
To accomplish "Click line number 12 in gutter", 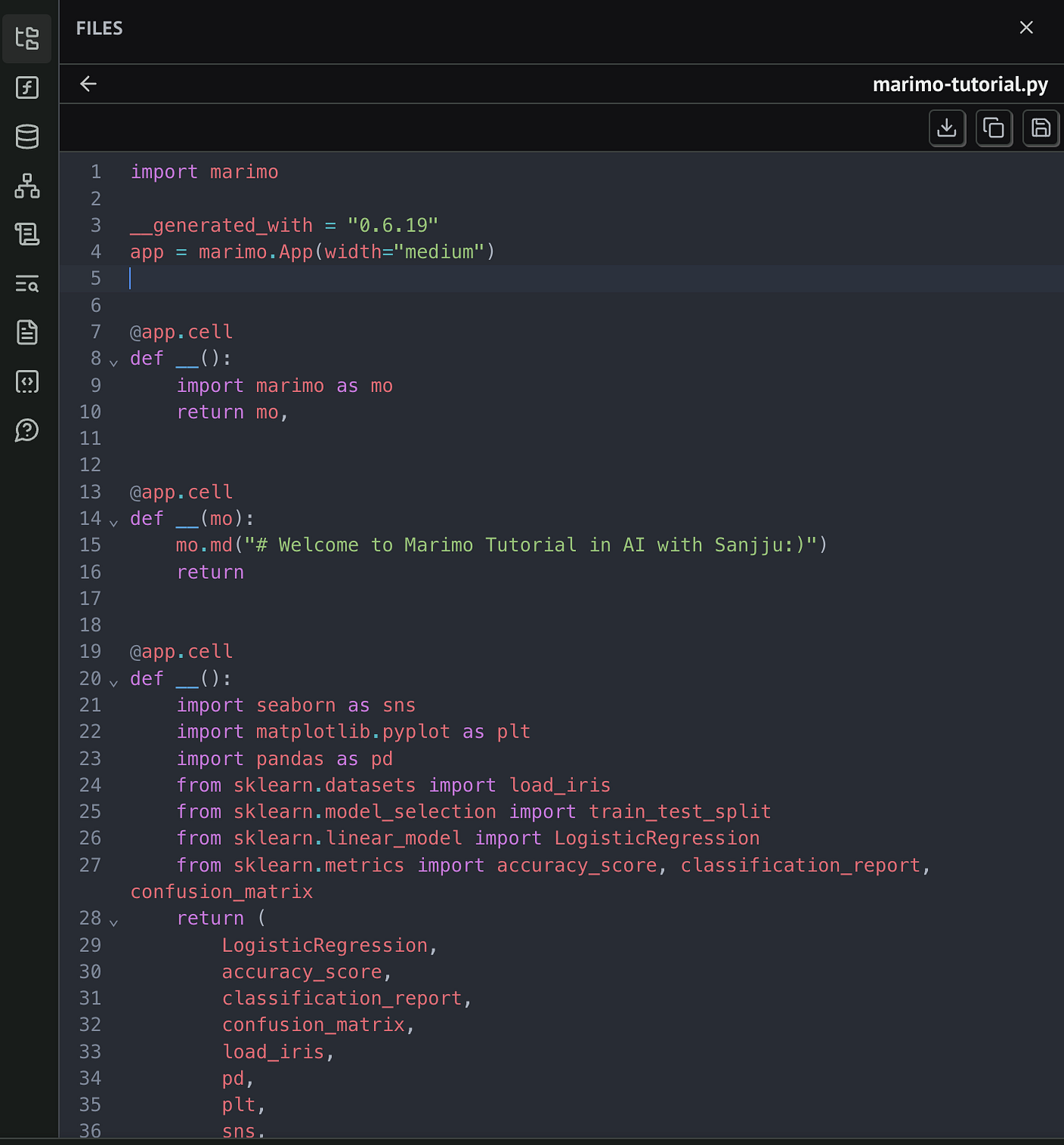I will 90,465.
